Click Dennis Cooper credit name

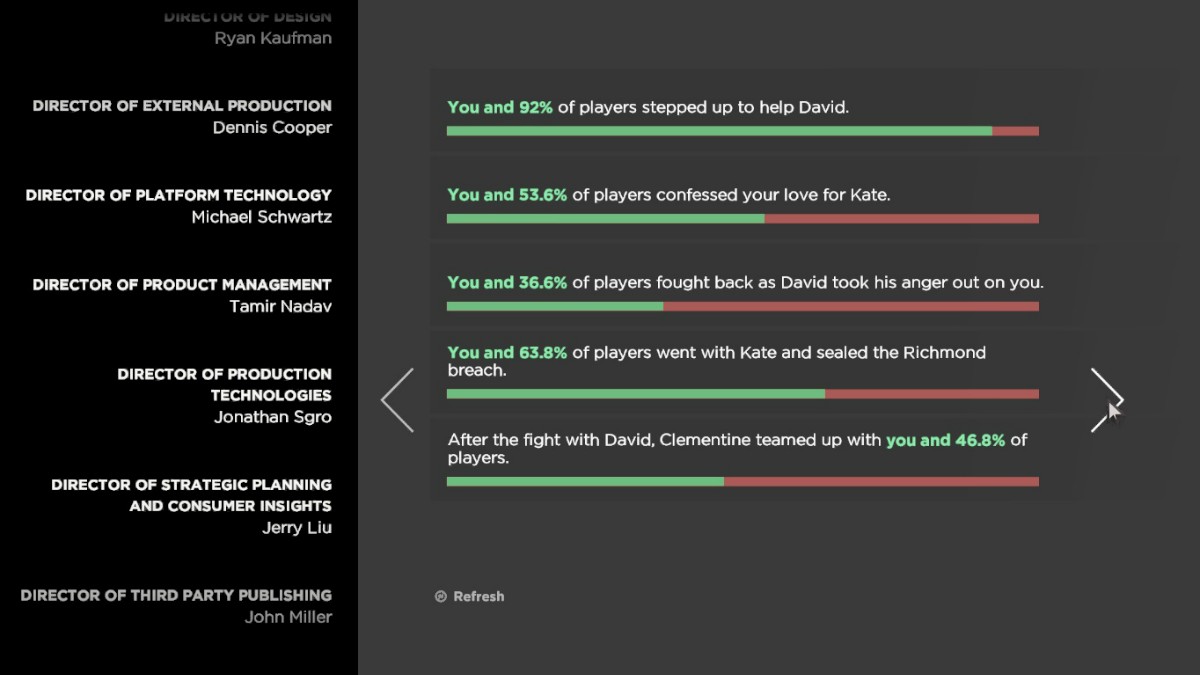(x=272, y=128)
